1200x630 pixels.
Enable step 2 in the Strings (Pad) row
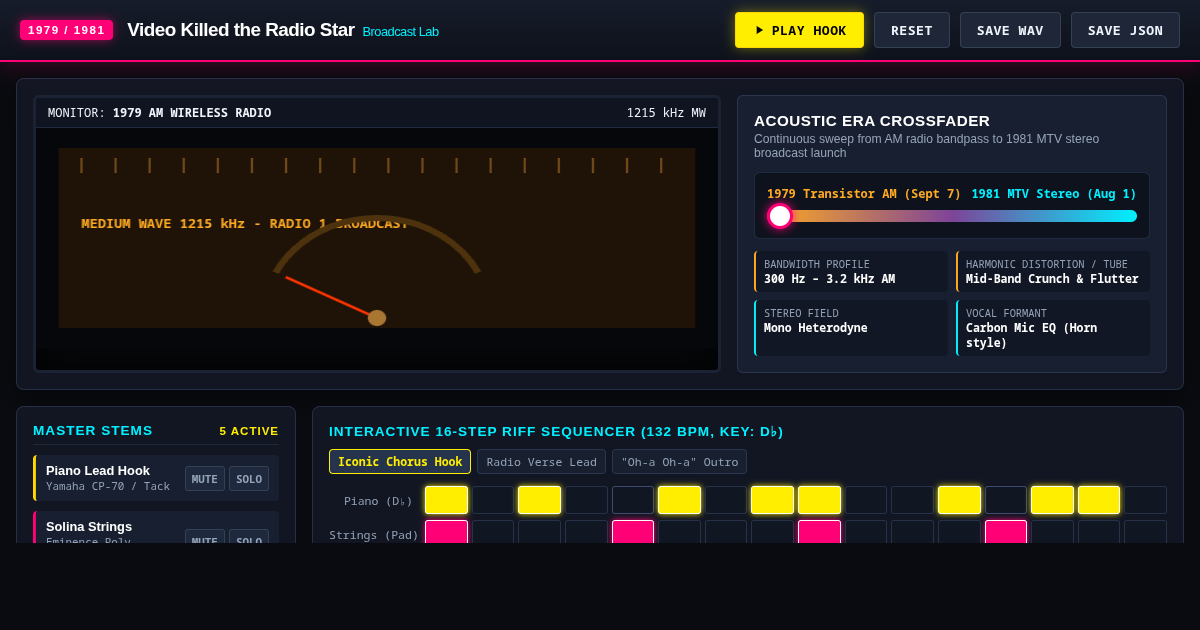[x=493, y=532]
